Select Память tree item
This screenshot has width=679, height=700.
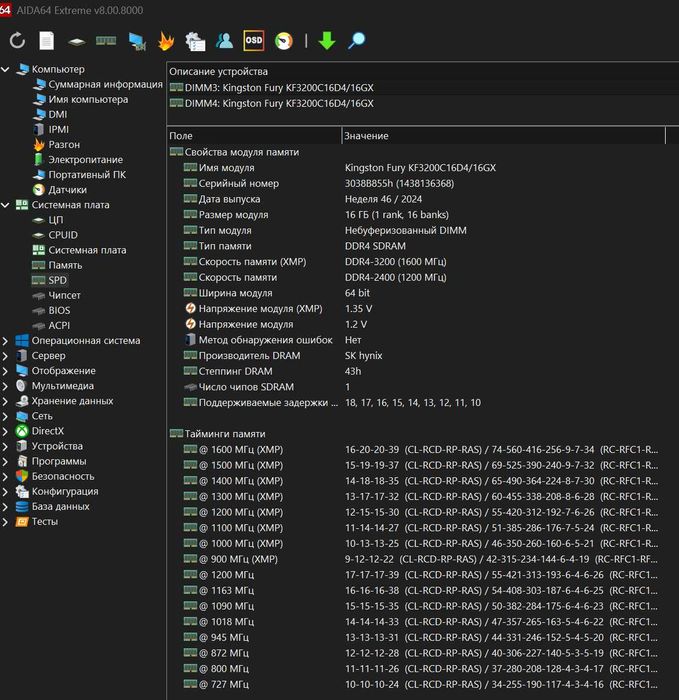click(57, 265)
